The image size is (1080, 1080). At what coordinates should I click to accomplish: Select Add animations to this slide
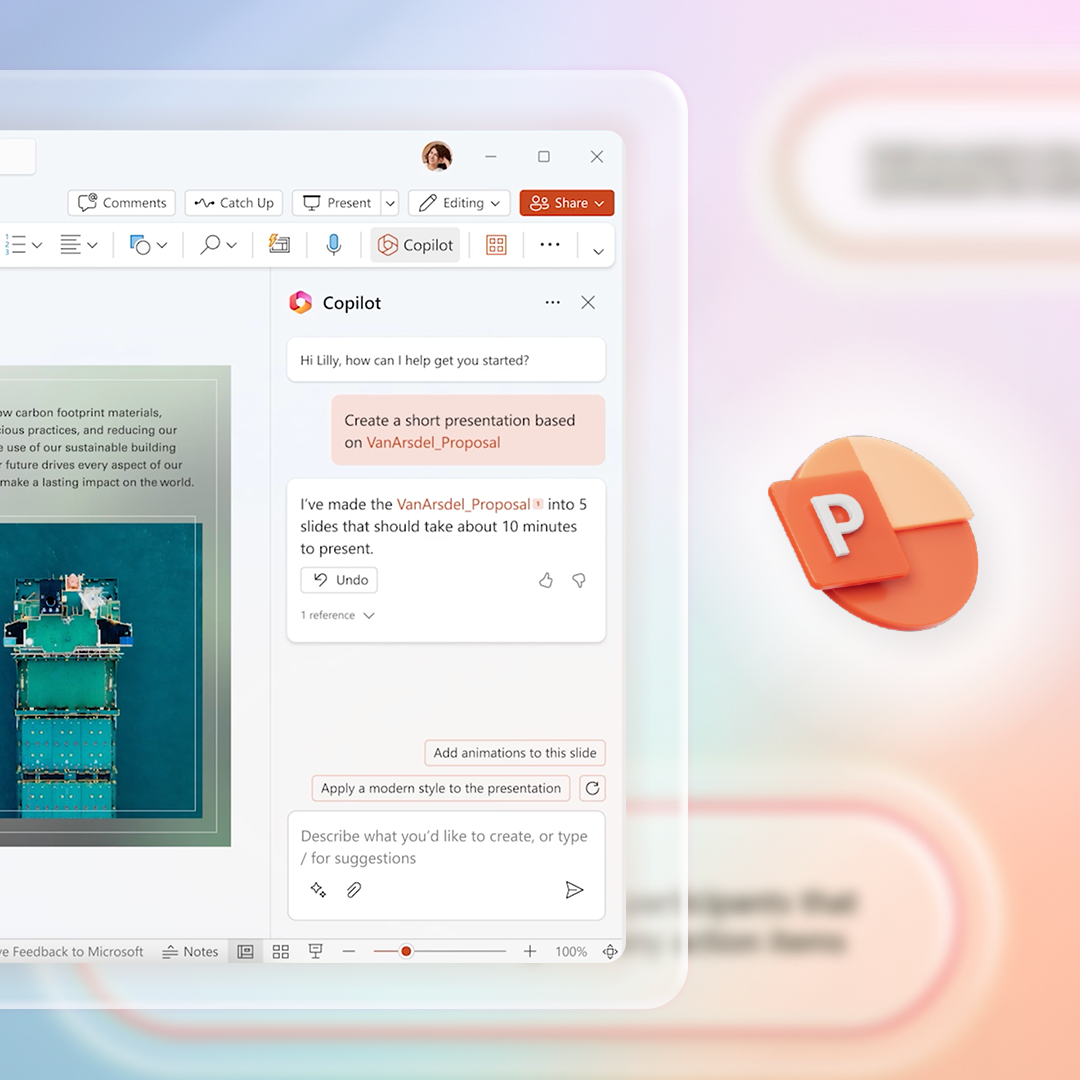coord(515,753)
